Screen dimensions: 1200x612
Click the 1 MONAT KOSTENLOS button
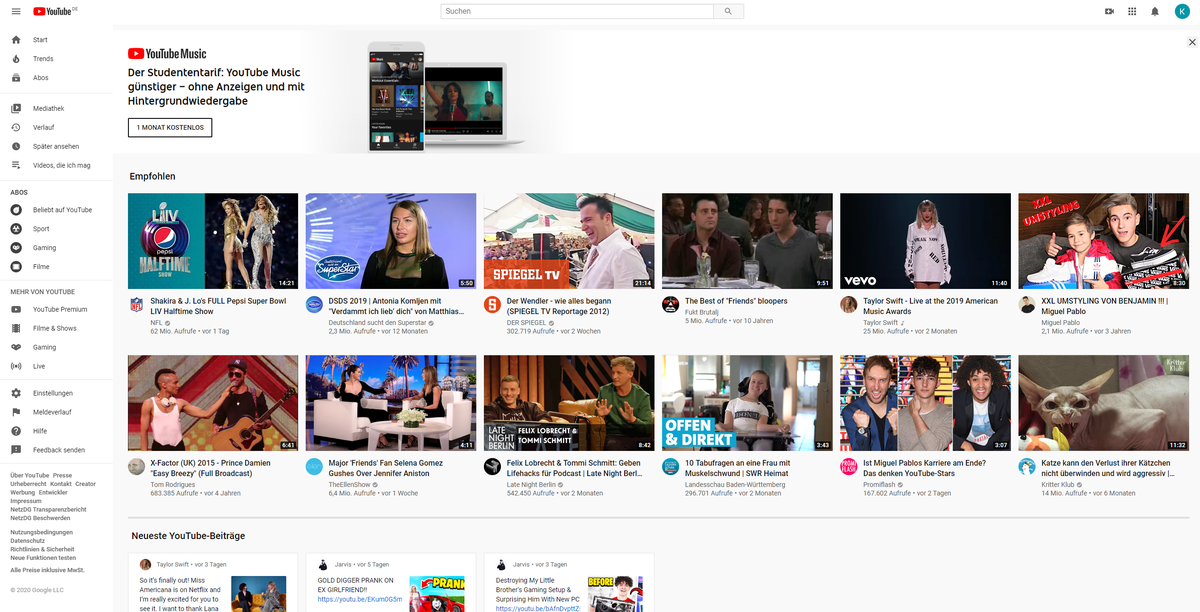170,128
